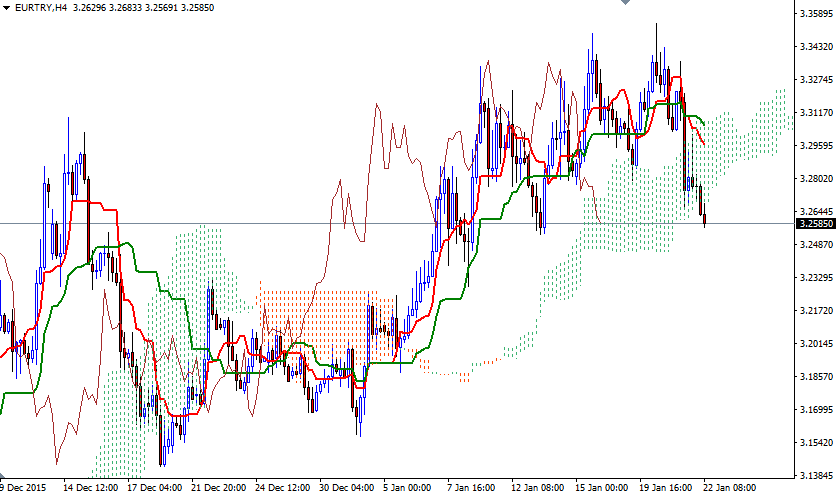
Task: Click the horizontal current price line
Action: [397, 223]
